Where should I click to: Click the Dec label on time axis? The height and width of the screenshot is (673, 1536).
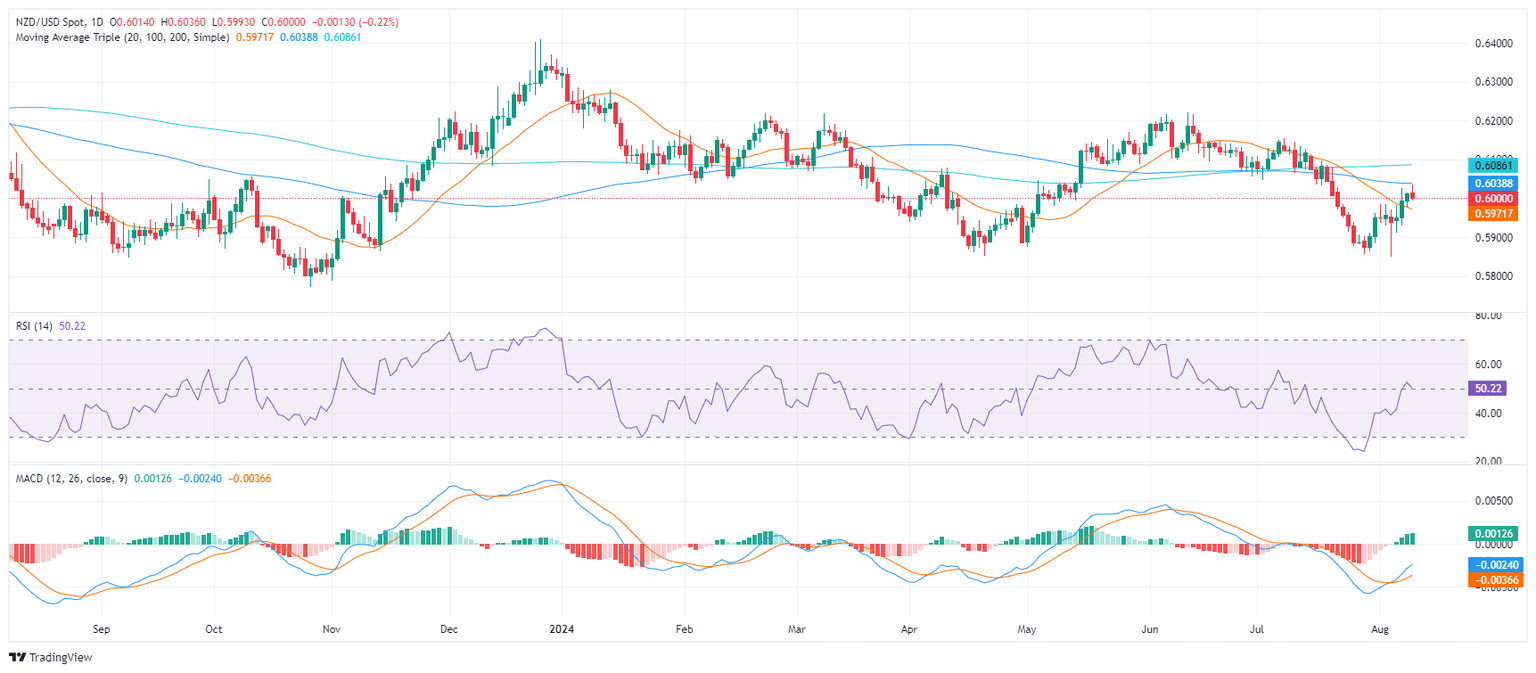[x=448, y=631]
